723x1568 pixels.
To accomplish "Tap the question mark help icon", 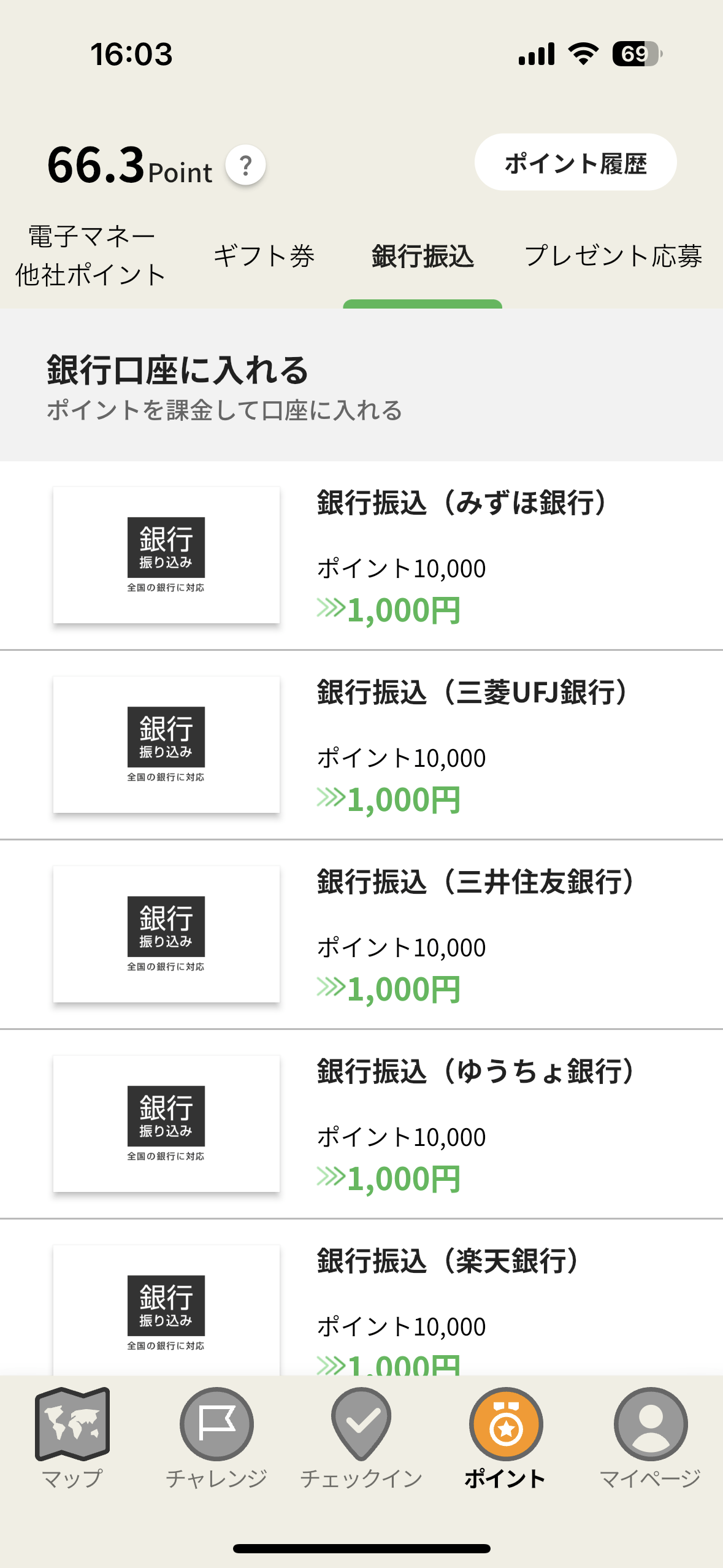I will [246, 165].
